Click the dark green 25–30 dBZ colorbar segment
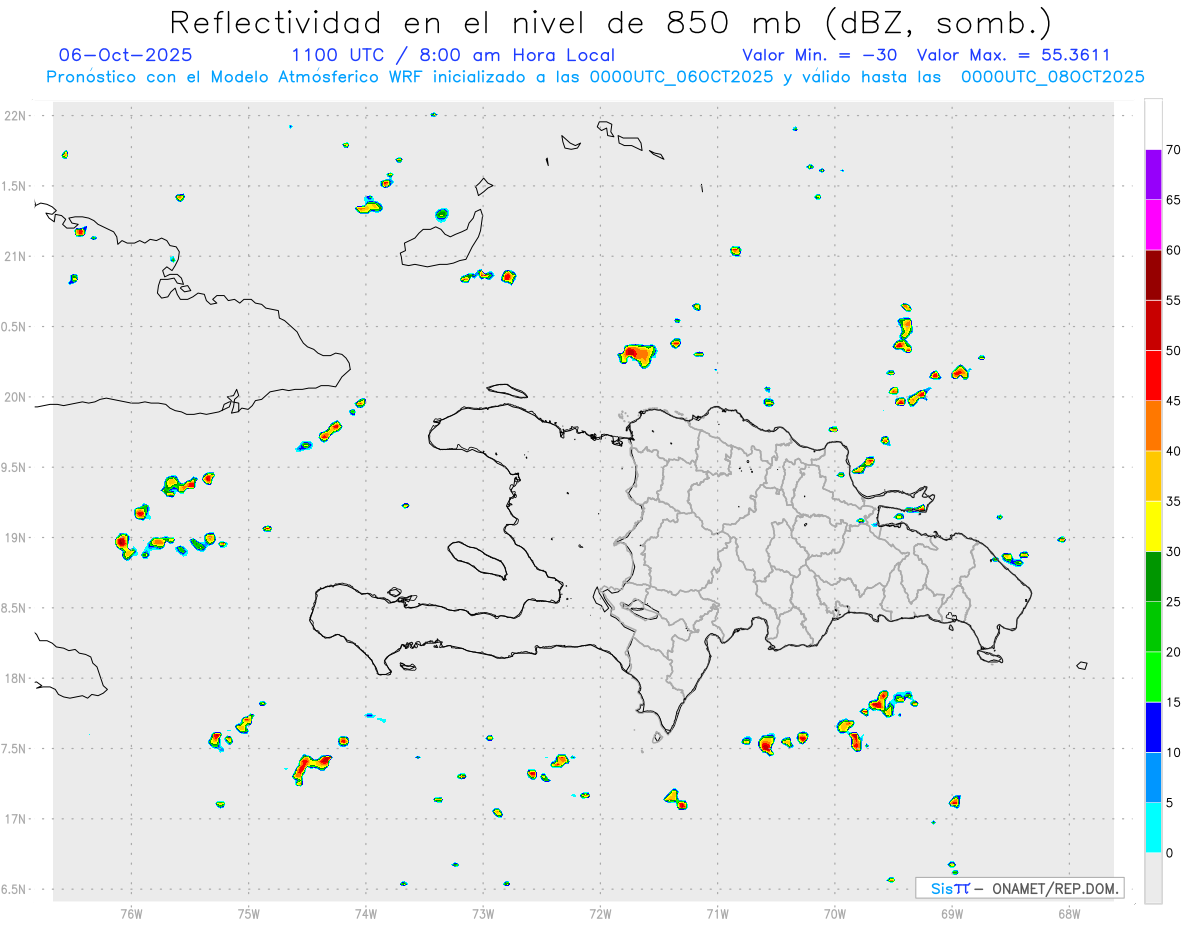 [1154, 576]
